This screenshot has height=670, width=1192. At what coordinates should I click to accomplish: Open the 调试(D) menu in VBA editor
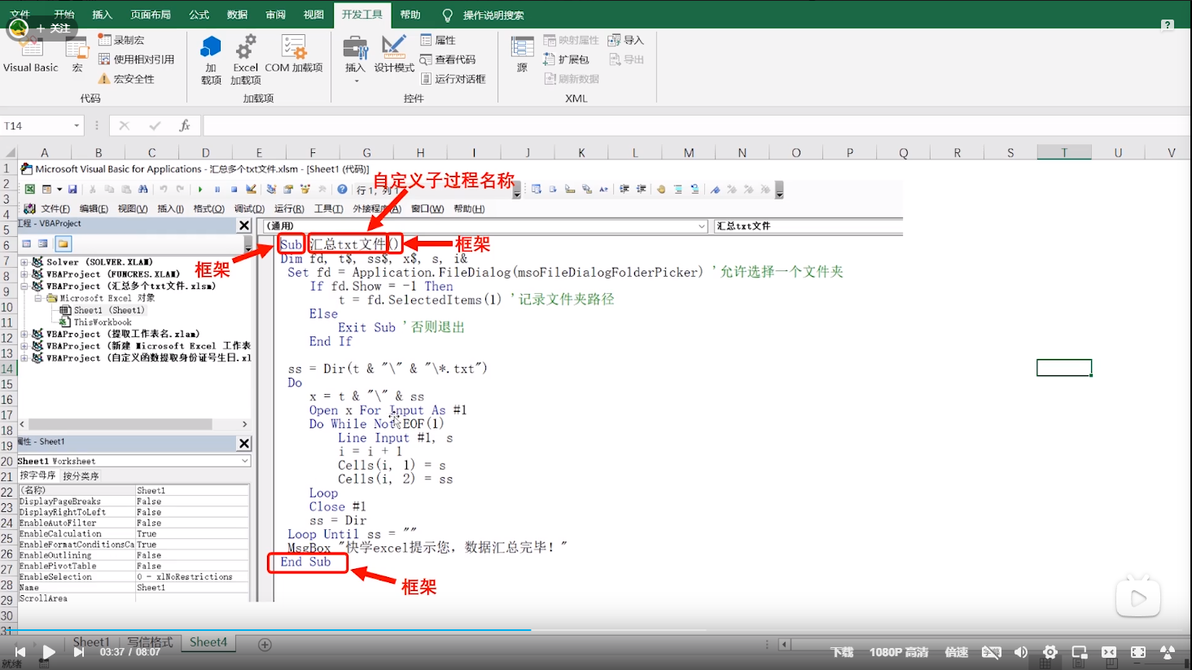249,209
